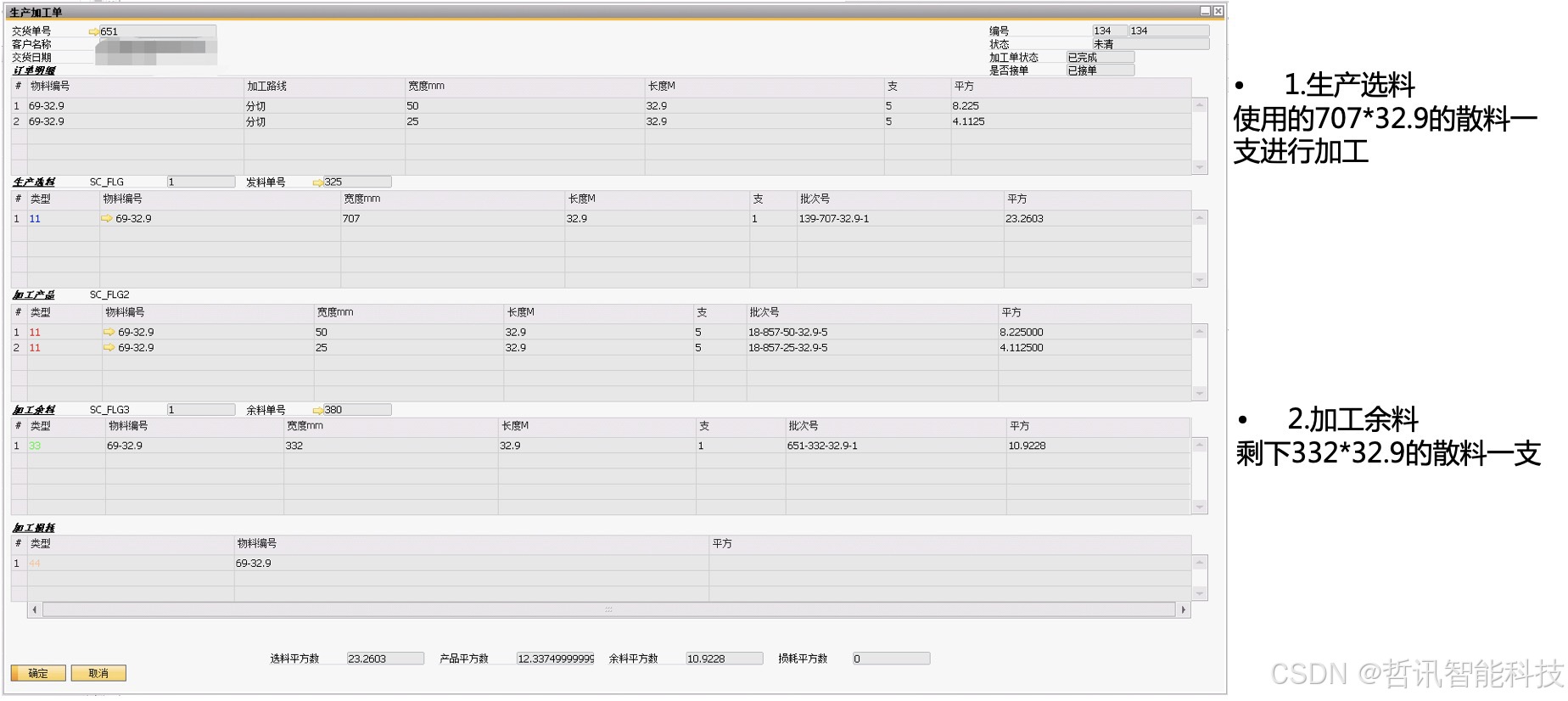
Task: Select 物料编号 cell 69-32.9 in 加工损耗
Action: tap(471, 564)
